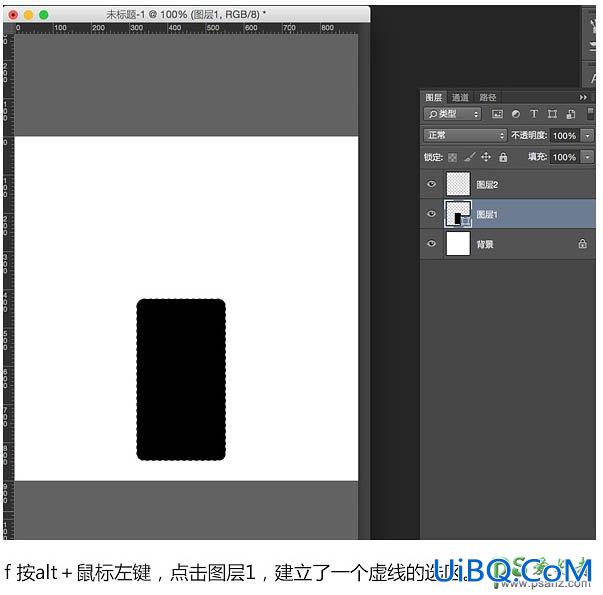Click the 图层1 layer thumbnail
Image resolution: width=603 pixels, height=595 pixels.
[458, 213]
